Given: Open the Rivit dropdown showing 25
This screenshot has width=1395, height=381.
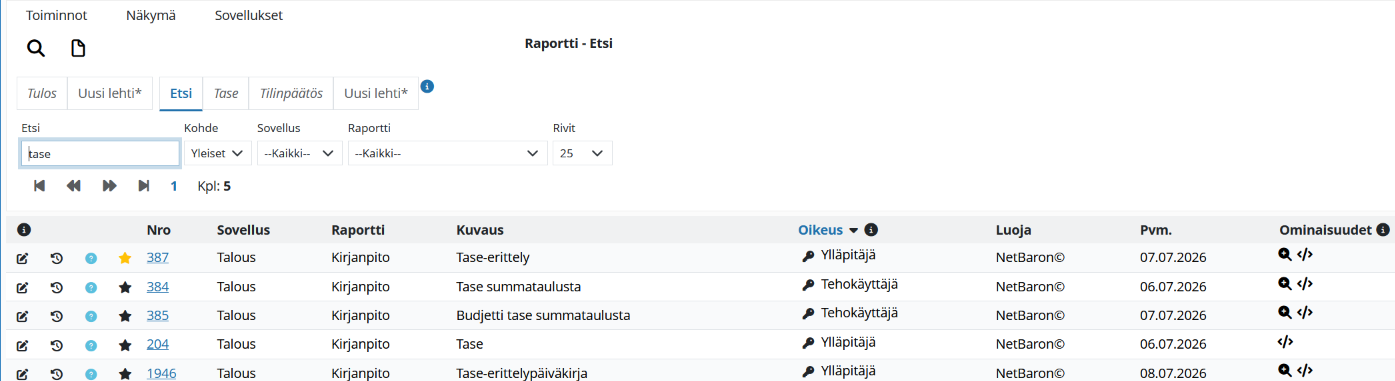Looking at the screenshot, I should click(582, 153).
